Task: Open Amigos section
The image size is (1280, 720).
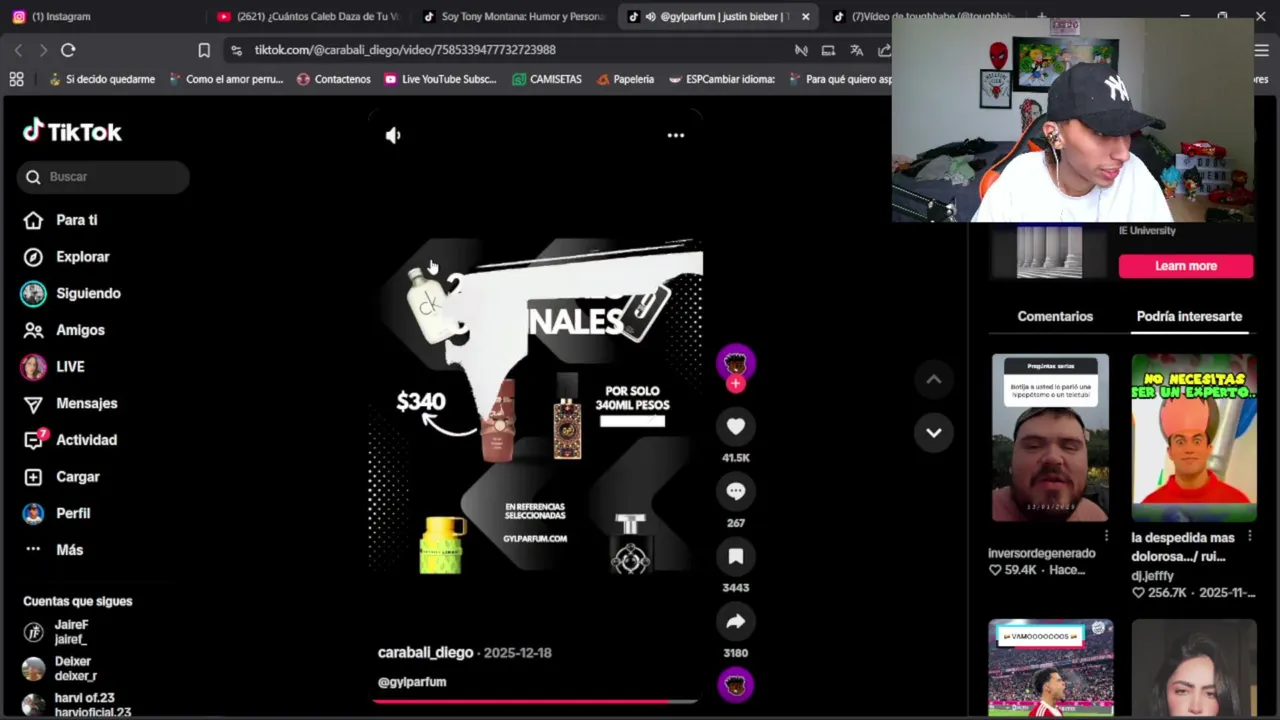Action: pos(65,330)
